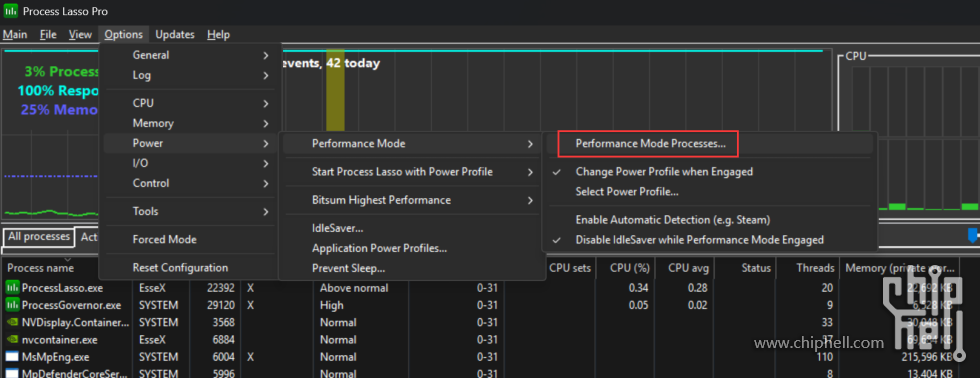Toggle Disable IdleSaver while Performance Mode Engaged
Viewport: 980px width, 378px height.
point(699,240)
